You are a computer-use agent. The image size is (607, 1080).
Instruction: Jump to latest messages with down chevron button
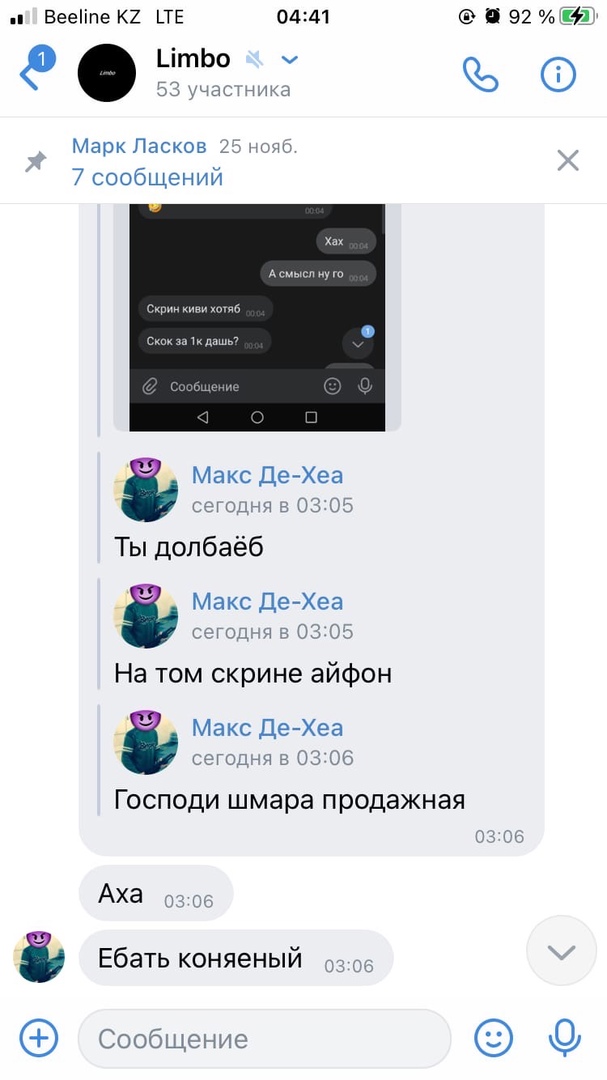tap(562, 951)
